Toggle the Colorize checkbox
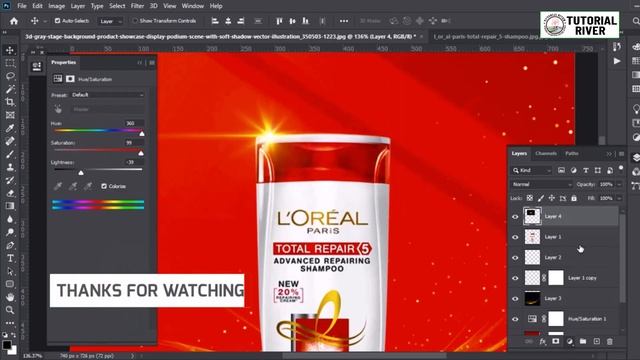 [x=104, y=186]
